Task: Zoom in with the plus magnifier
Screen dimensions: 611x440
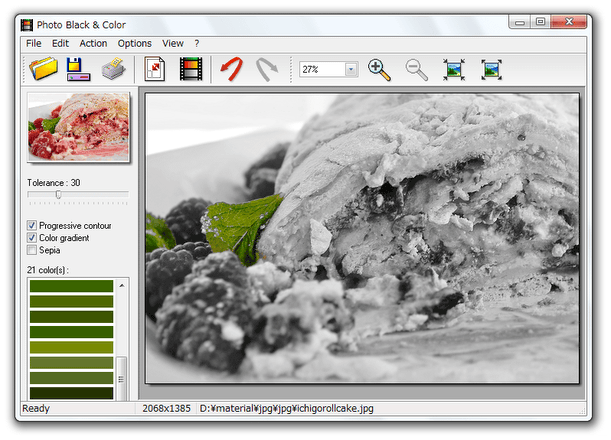Action: pos(379,70)
